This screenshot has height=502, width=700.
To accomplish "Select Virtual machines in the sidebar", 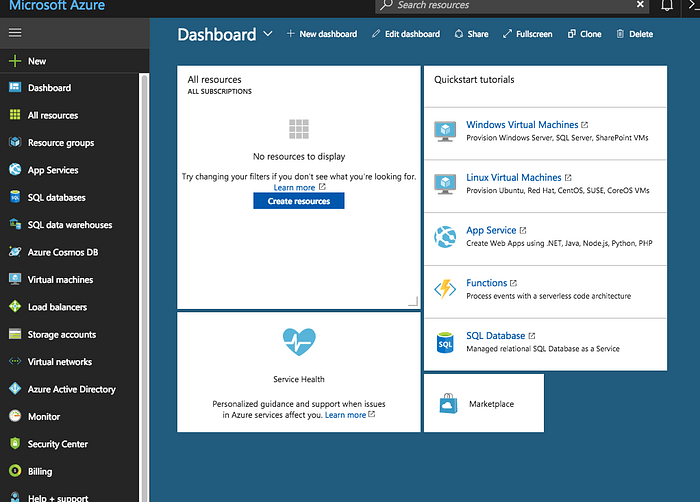I will (x=61, y=280).
